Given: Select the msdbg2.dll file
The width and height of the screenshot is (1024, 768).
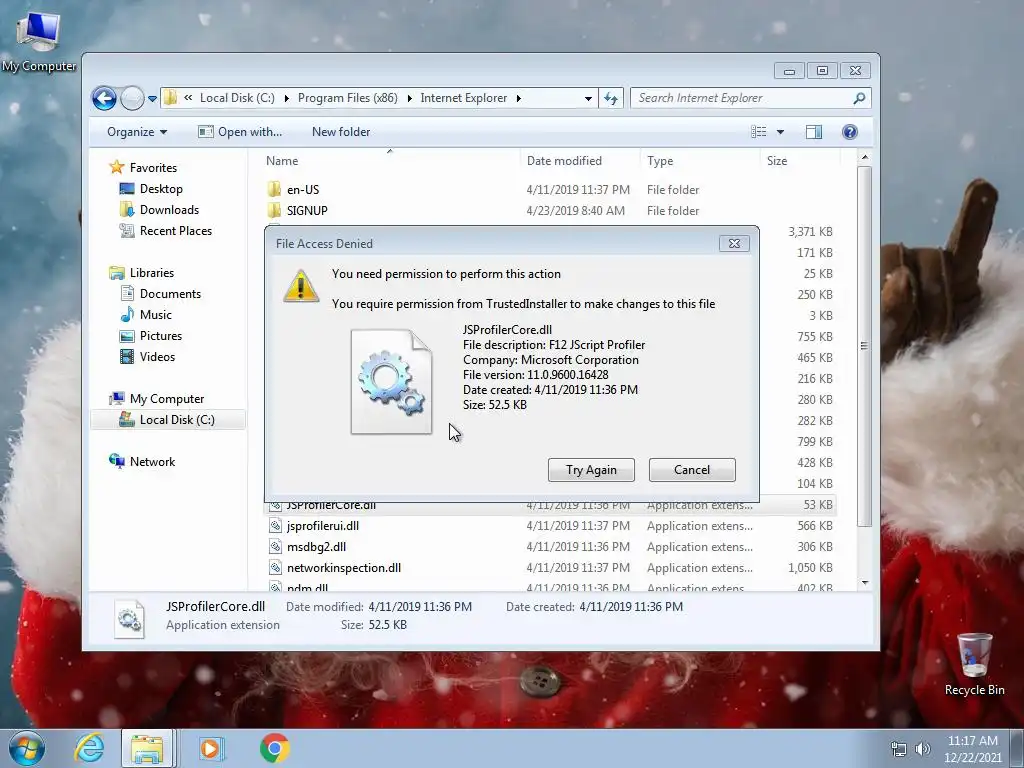Looking at the screenshot, I should 316,547.
